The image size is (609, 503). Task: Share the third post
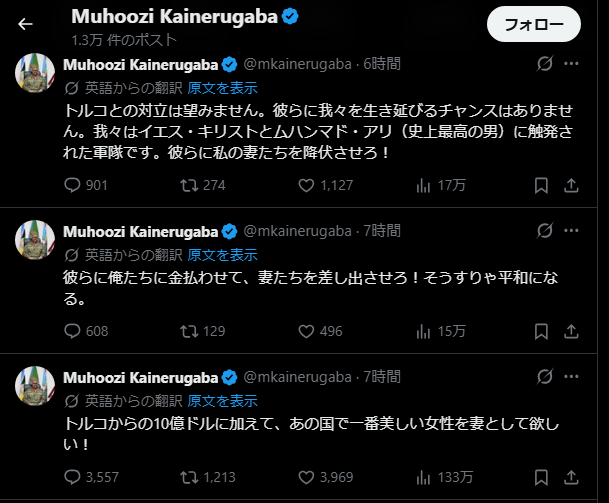[571, 474]
